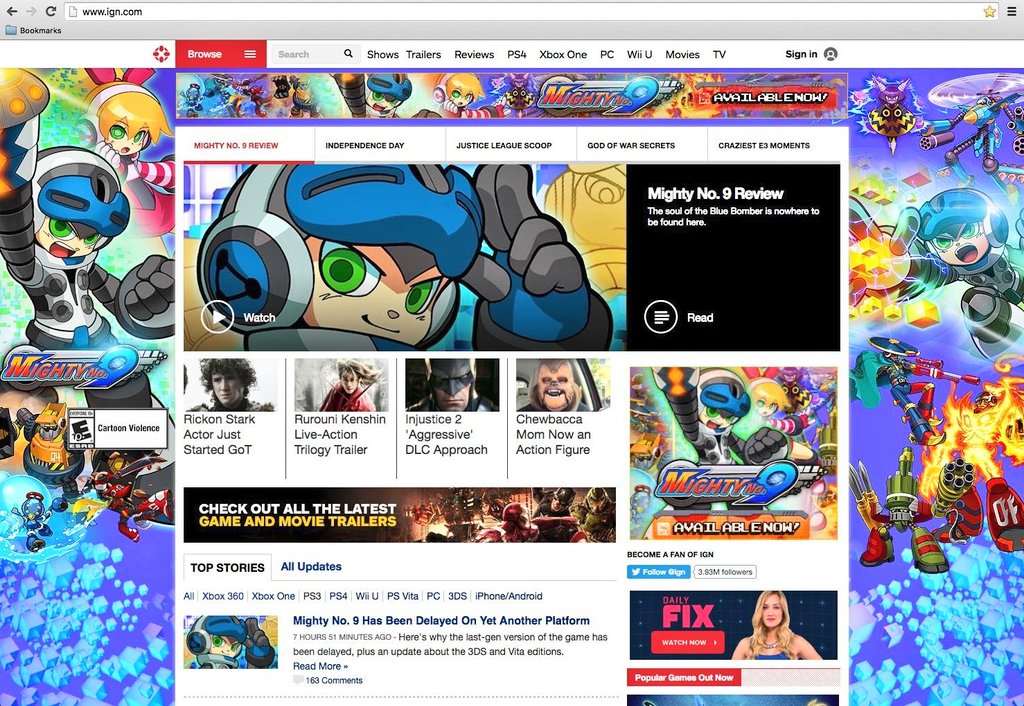Click the IGN logo icon
The image size is (1024, 706).
(x=161, y=54)
